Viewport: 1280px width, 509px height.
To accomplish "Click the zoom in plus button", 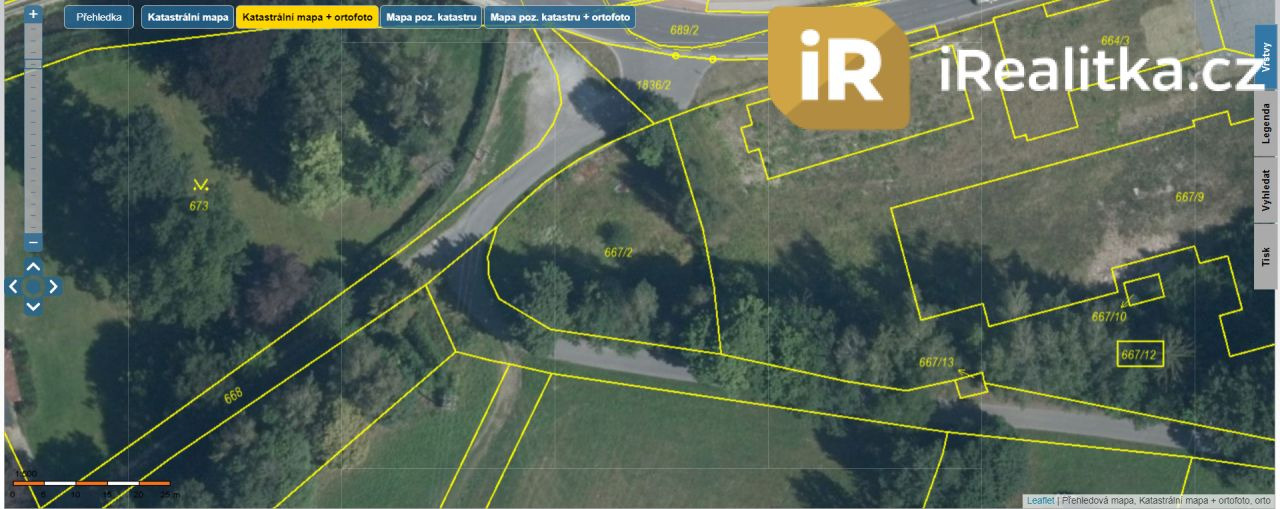I will coord(33,15).
